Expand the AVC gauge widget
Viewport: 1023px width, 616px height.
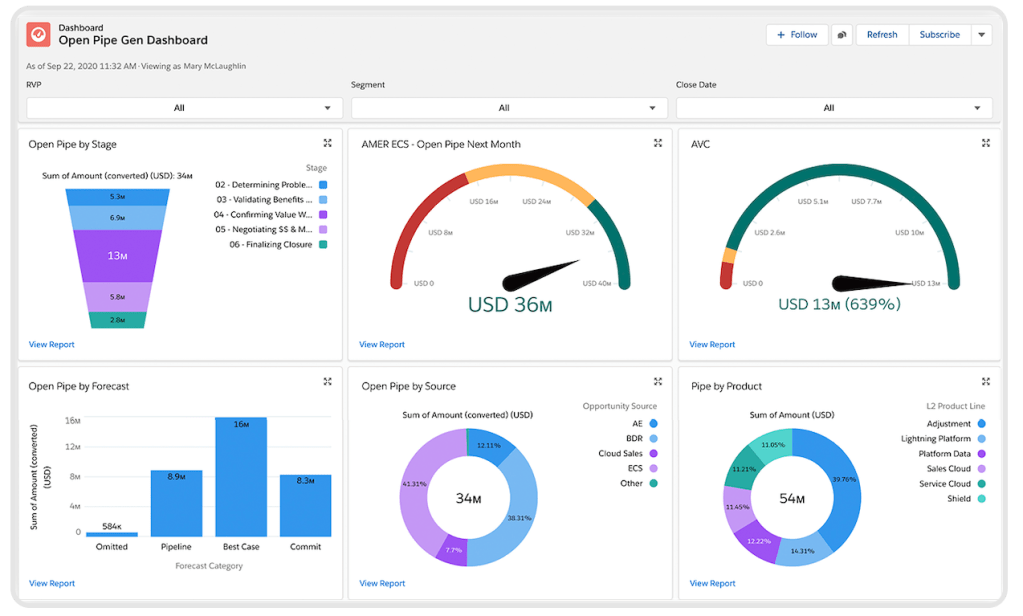[986, 142]
